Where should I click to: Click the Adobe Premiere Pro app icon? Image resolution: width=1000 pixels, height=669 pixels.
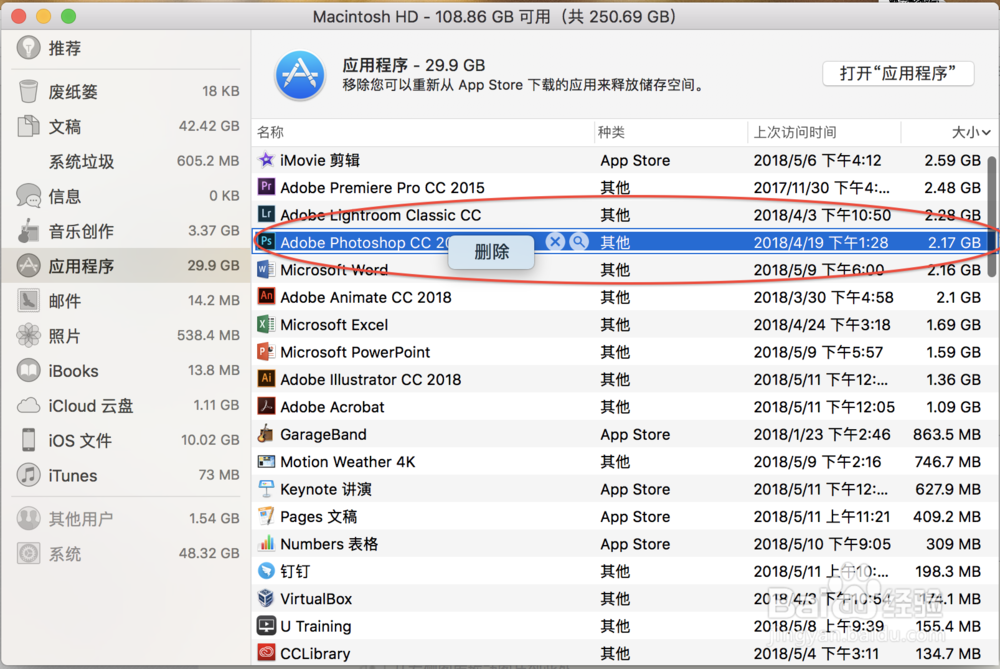266,187
